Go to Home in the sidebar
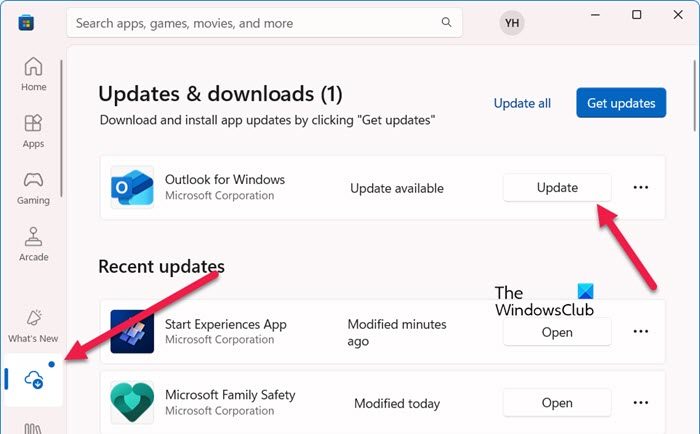This screenshot has height=434, width=700. [x=33, y=74]
